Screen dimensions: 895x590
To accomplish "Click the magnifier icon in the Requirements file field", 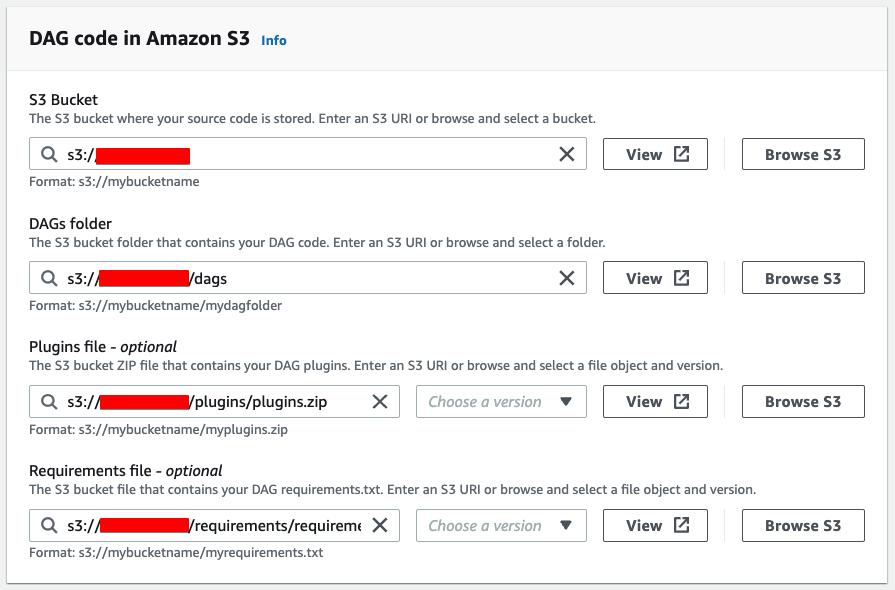I will [49, 525].
